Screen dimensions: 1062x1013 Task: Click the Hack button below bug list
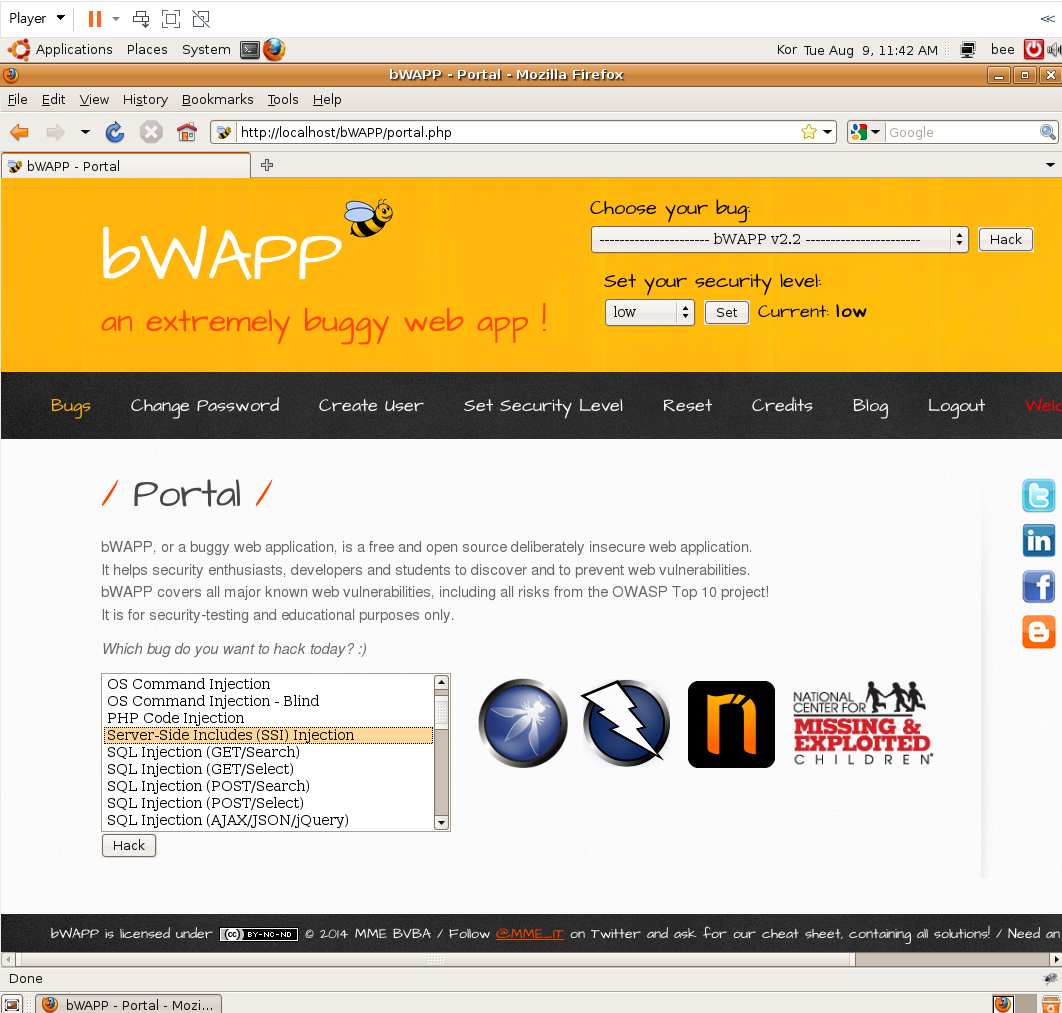[129, 845]
